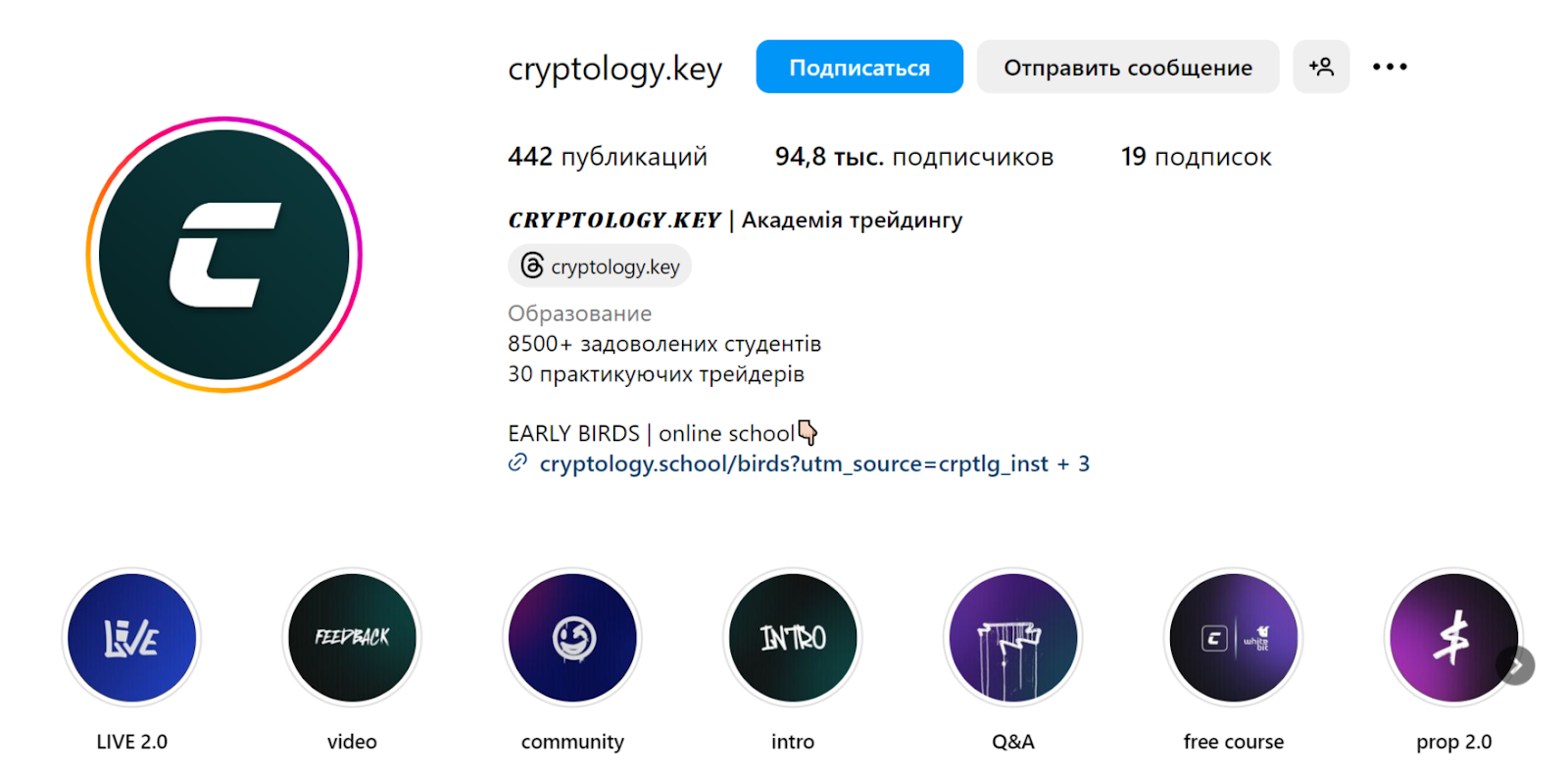View the 19 подписок following list

(1196, 157)
